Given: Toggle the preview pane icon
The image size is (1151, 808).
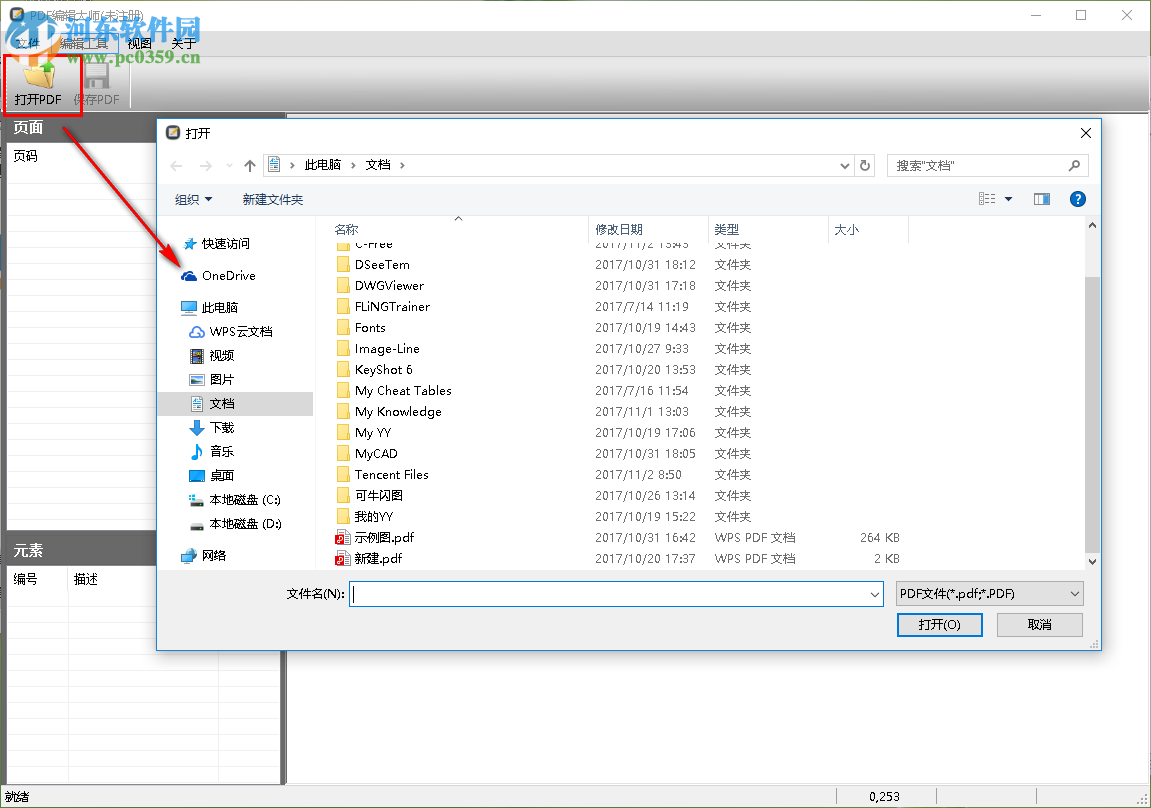Looking at the screenshot, I should click(1041, 199).
